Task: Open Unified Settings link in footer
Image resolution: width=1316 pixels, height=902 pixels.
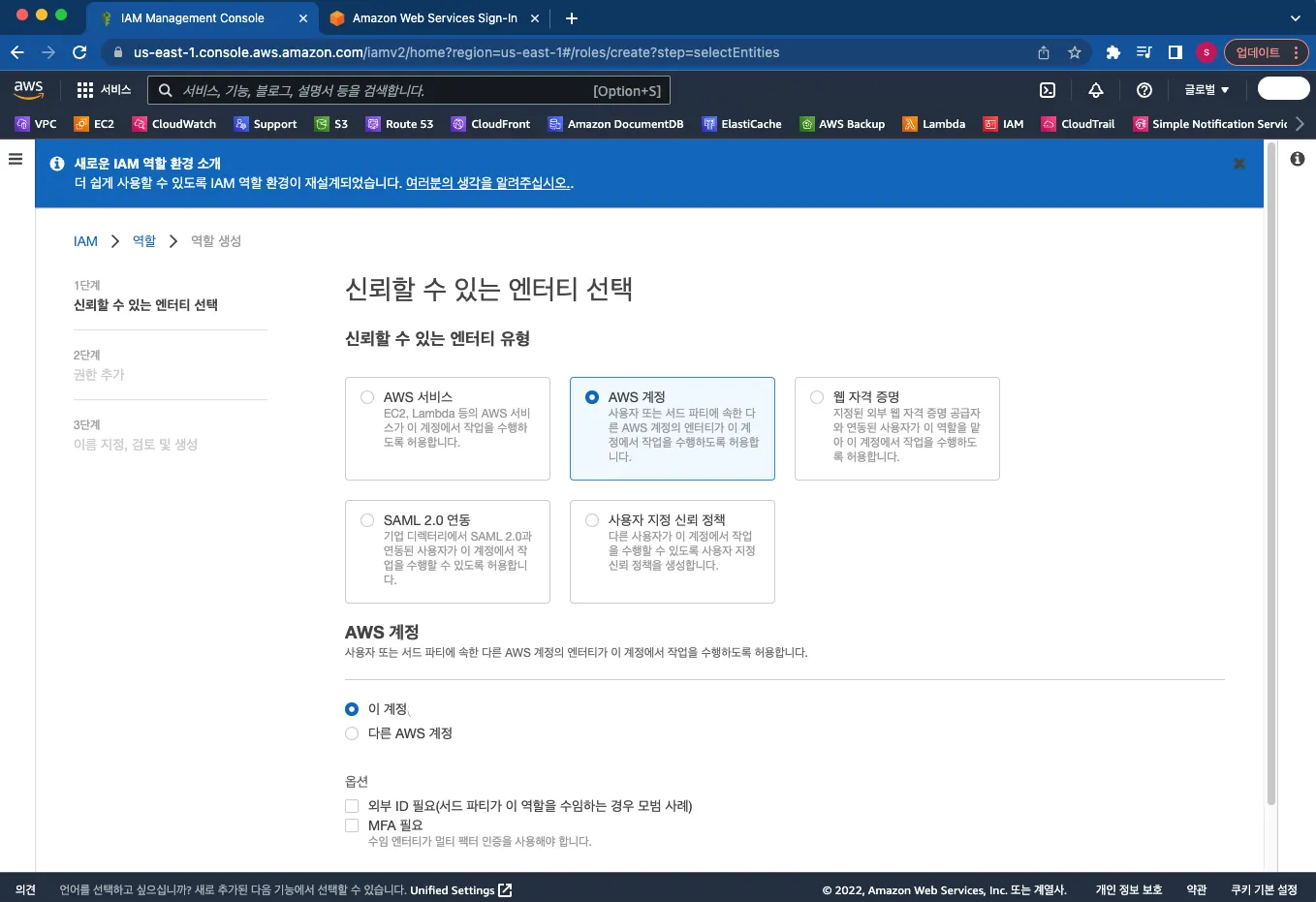Action: (460, 889)
